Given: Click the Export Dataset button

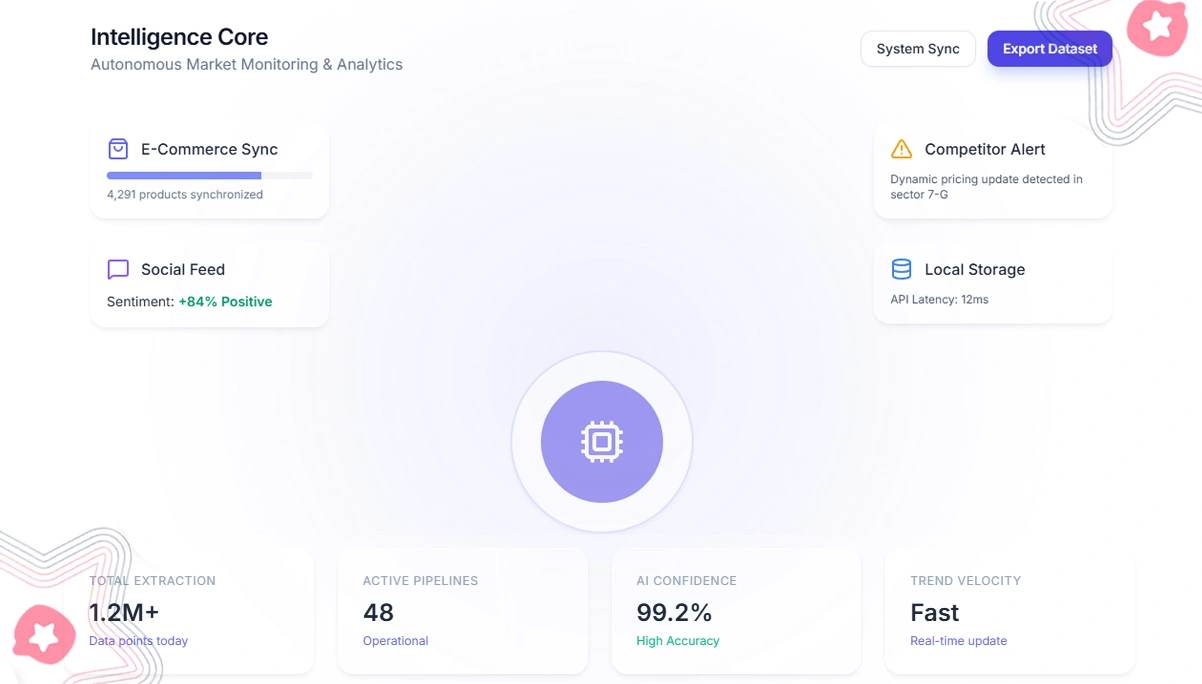Looking at the screenshot, I should tap(1050, 49).
